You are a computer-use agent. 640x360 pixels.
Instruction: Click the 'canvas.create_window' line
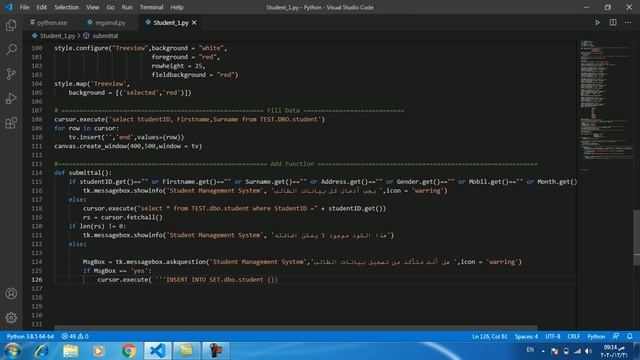(x=128, y=146)
